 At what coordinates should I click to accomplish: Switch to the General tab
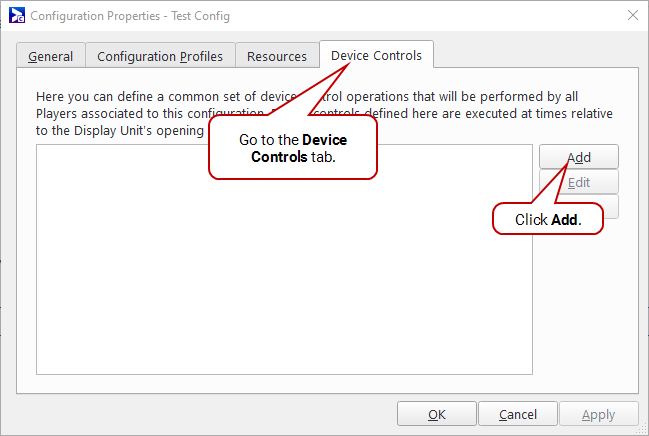[x=51, y=56]
